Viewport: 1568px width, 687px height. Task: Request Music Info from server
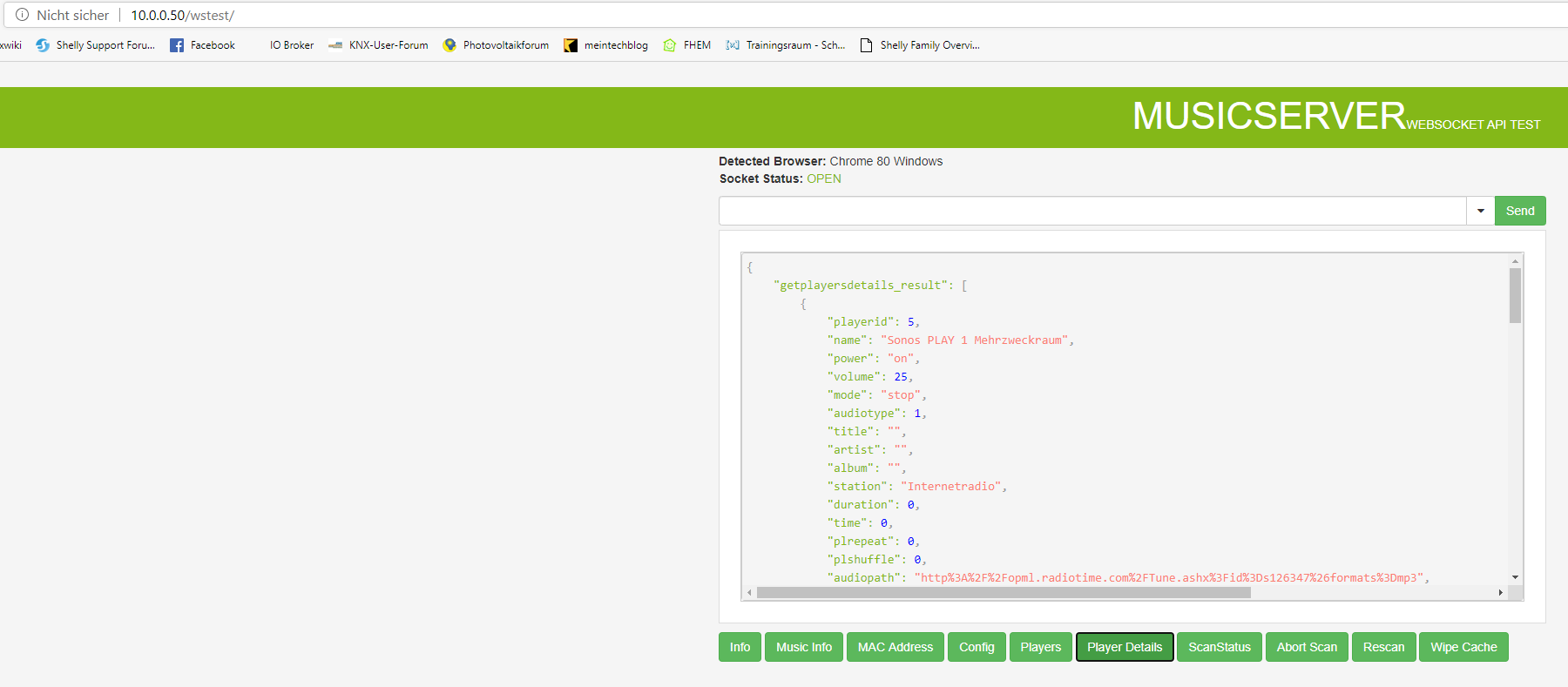(x=803, y=647)
